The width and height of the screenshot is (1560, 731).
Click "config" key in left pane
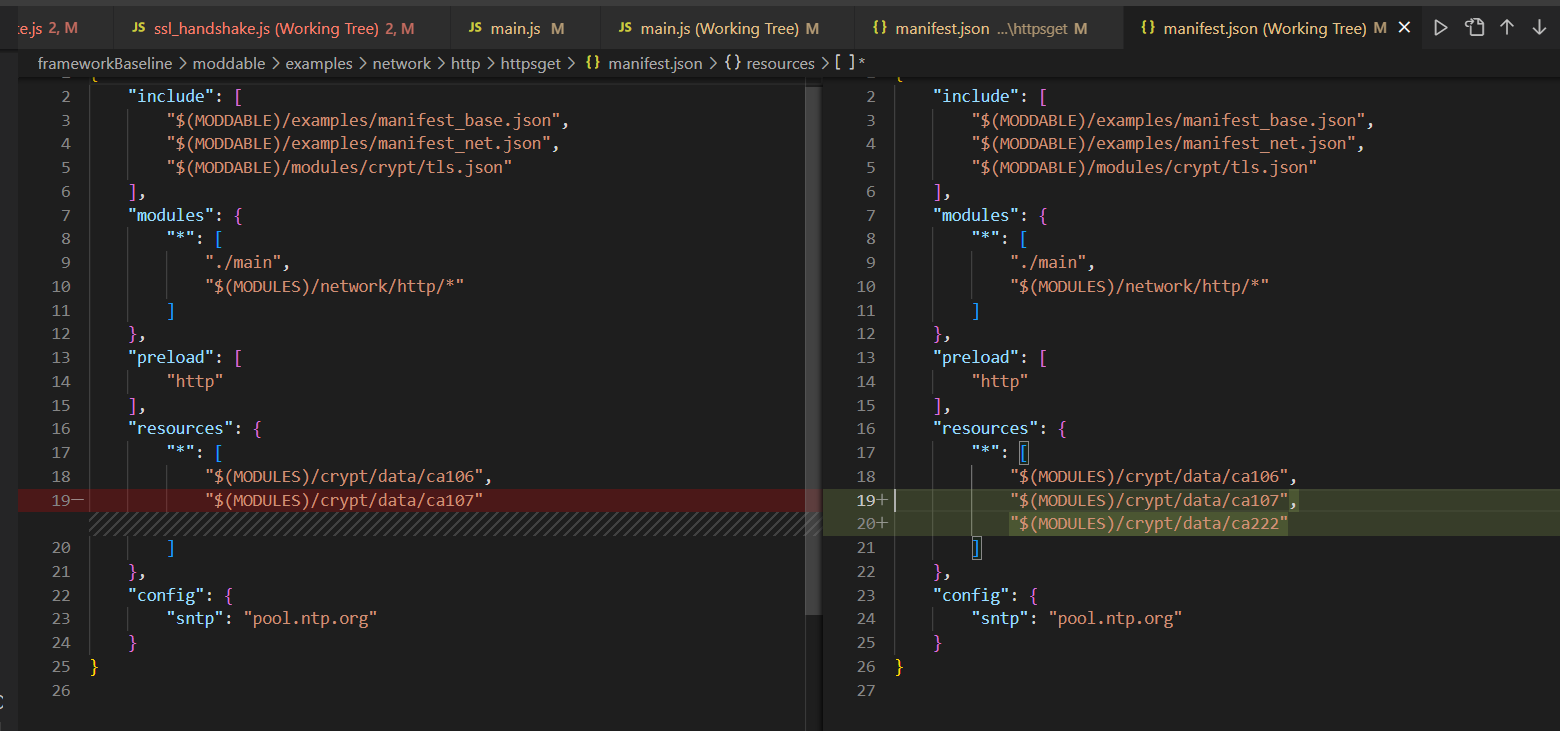170,595
